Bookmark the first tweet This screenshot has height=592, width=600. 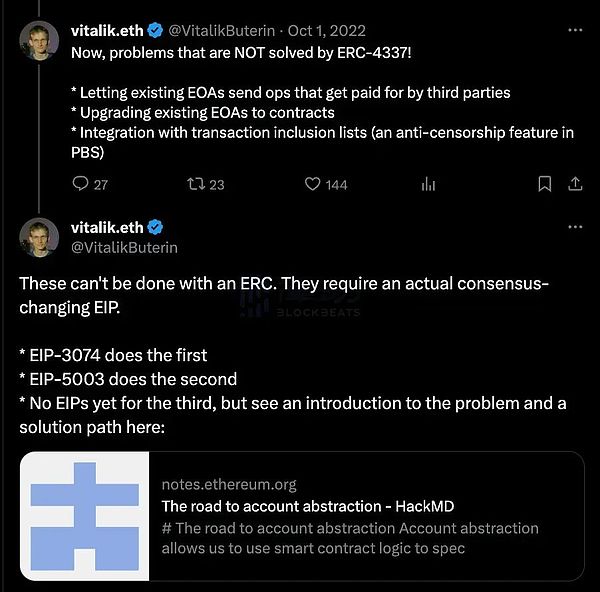tap(544, 184)
